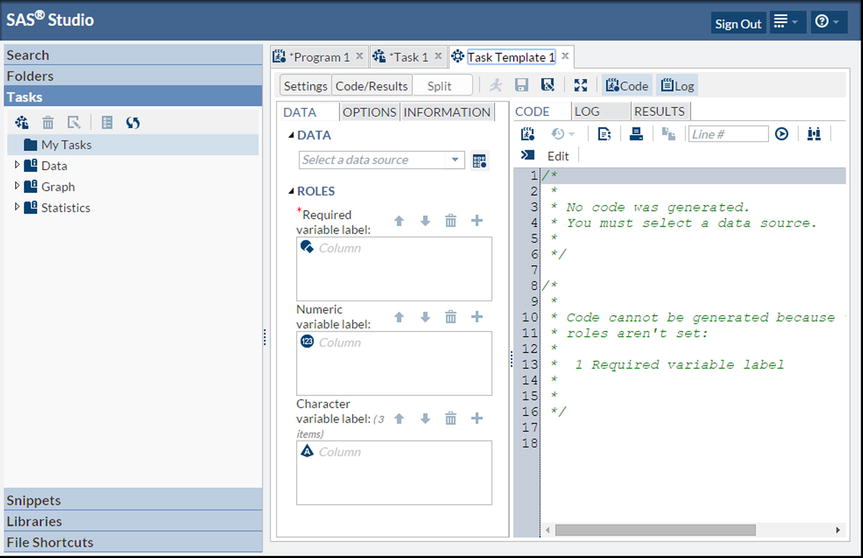Delete column from Numeric variable label role
Screen dimensions: 863x558
point(451,316)
